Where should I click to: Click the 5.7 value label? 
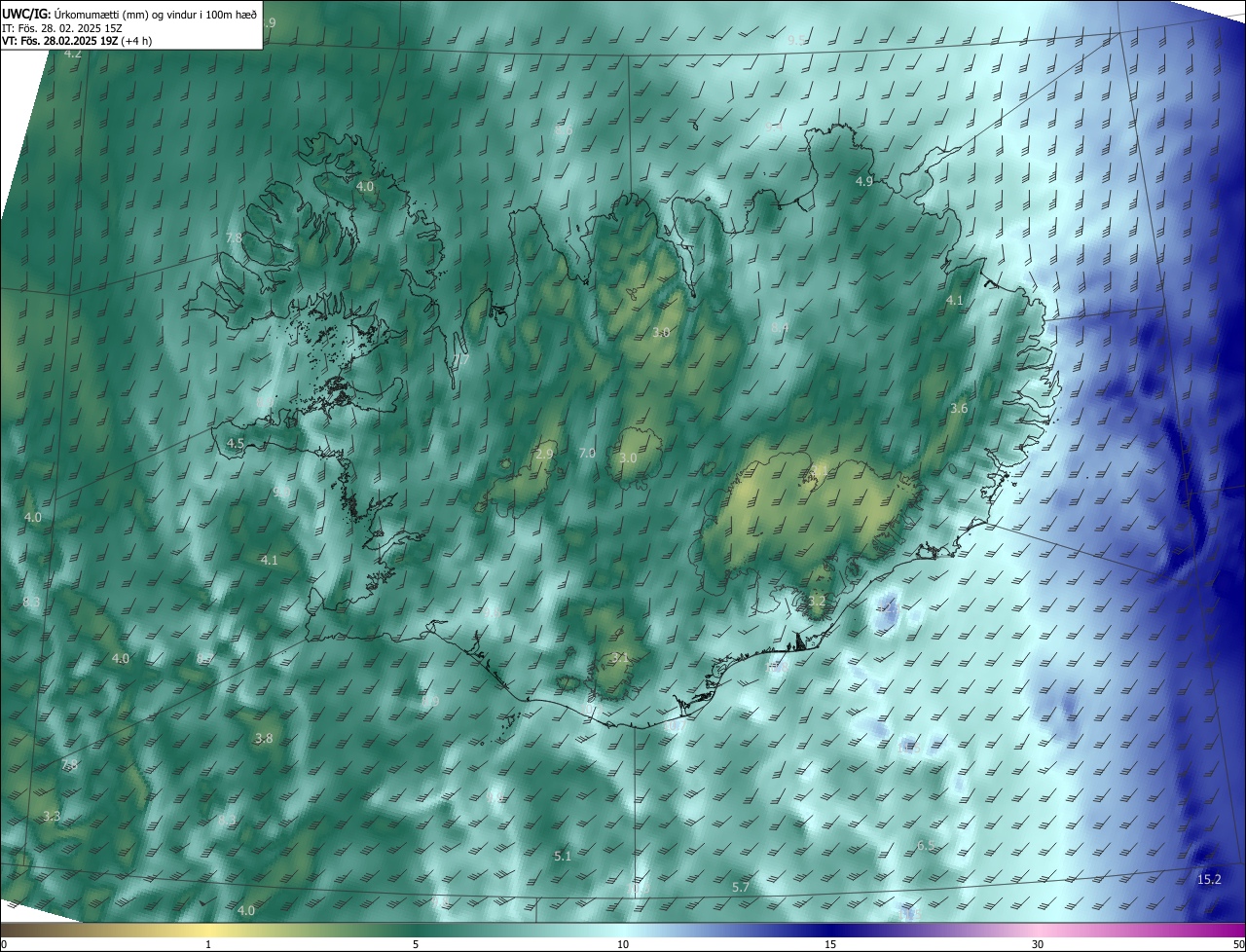point(741,887)
